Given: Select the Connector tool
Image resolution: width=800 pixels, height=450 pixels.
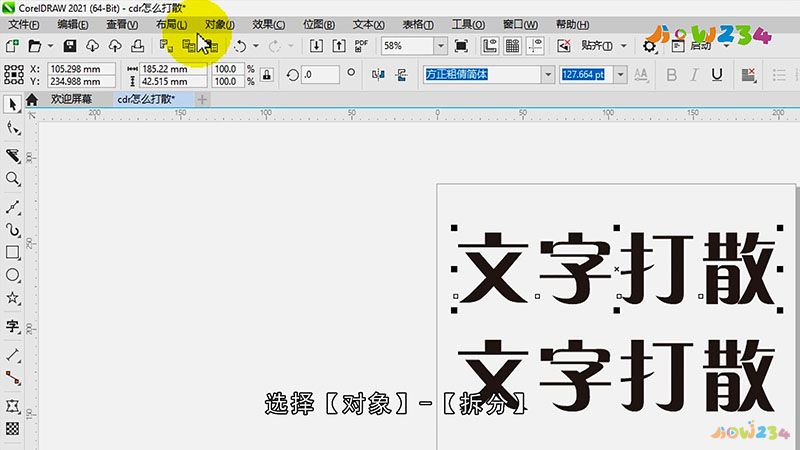Looking at the screenshot, I should pyautogui.click(x=13, y=378).
